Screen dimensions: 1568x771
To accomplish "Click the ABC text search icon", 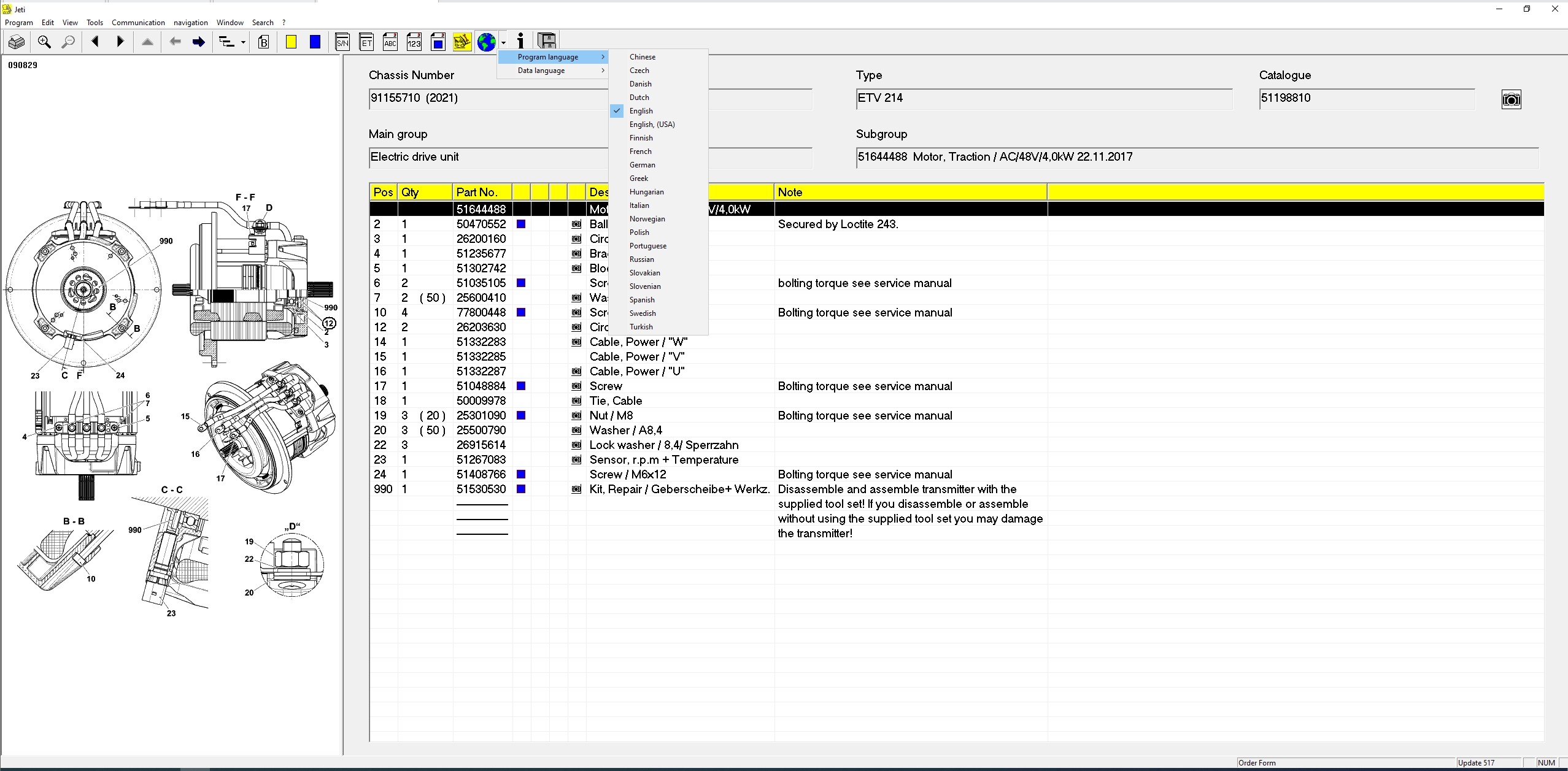I will [x=390, y=42].
